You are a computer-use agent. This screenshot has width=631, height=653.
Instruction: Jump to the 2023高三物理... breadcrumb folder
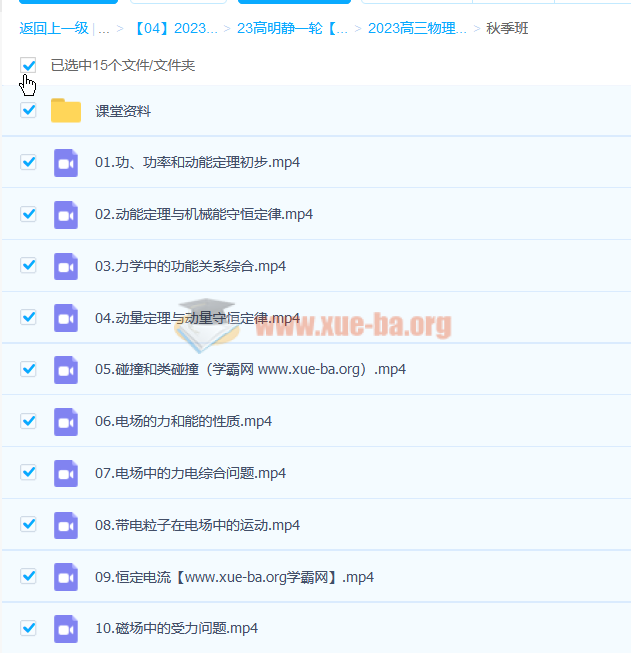coord(416,28)
